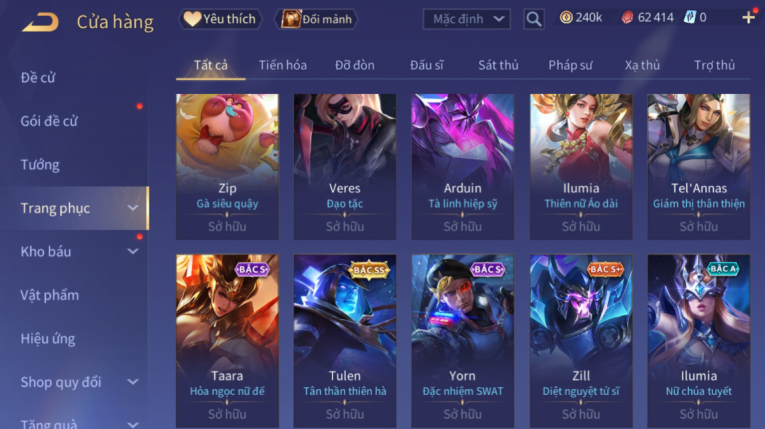The height and width of the screenshot is (429, 765).
Task: Open the Vật phẩm sidebar entry
Action: 49,295
